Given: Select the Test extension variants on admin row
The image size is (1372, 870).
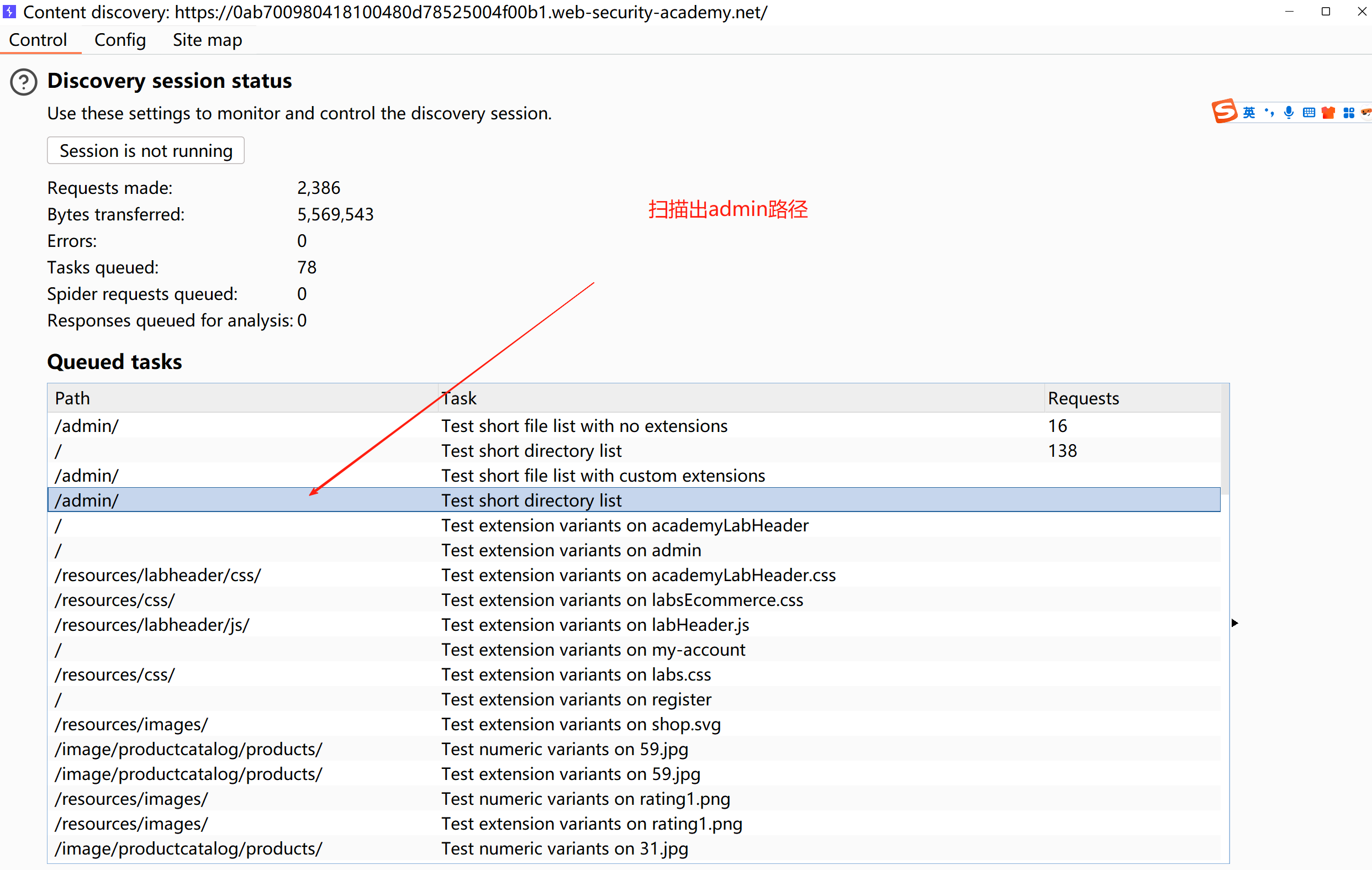Looking at the screenshot, I should coord(571,550).
